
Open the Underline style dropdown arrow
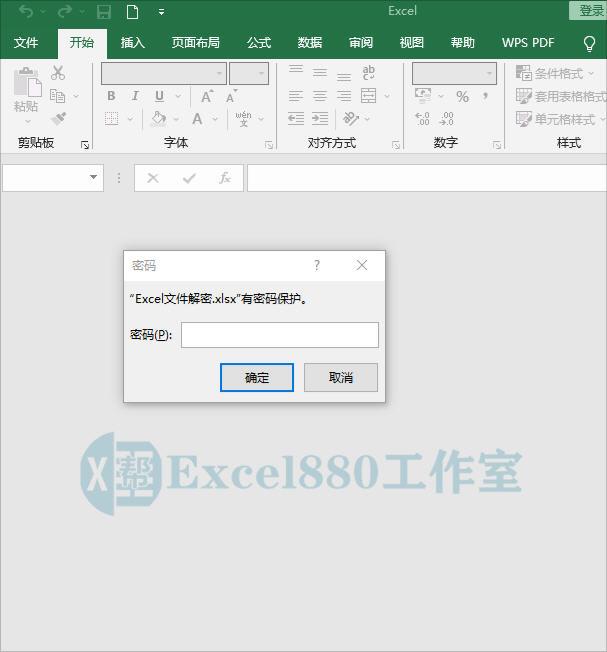tap(178, 96)
